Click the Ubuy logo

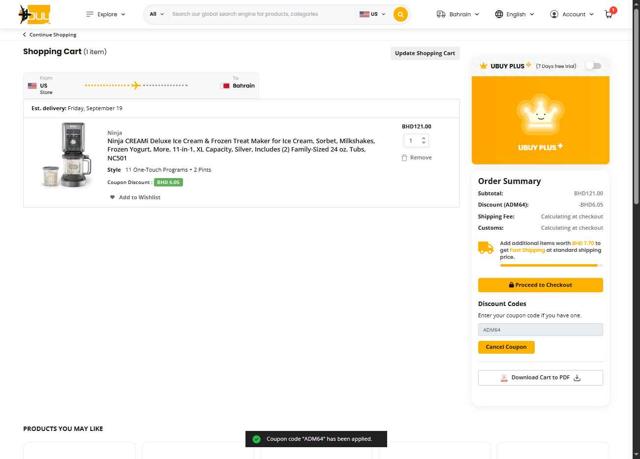35,14
